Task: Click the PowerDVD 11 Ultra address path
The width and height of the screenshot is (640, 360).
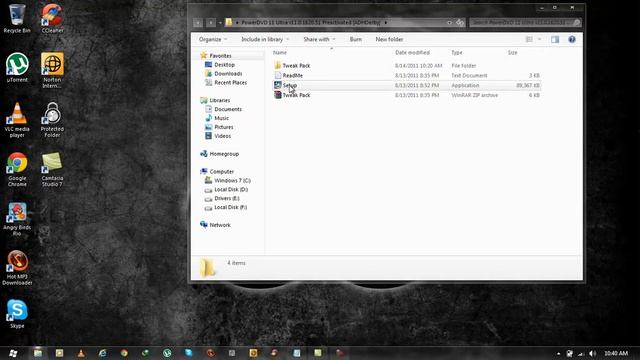Action: pos(311,22)
